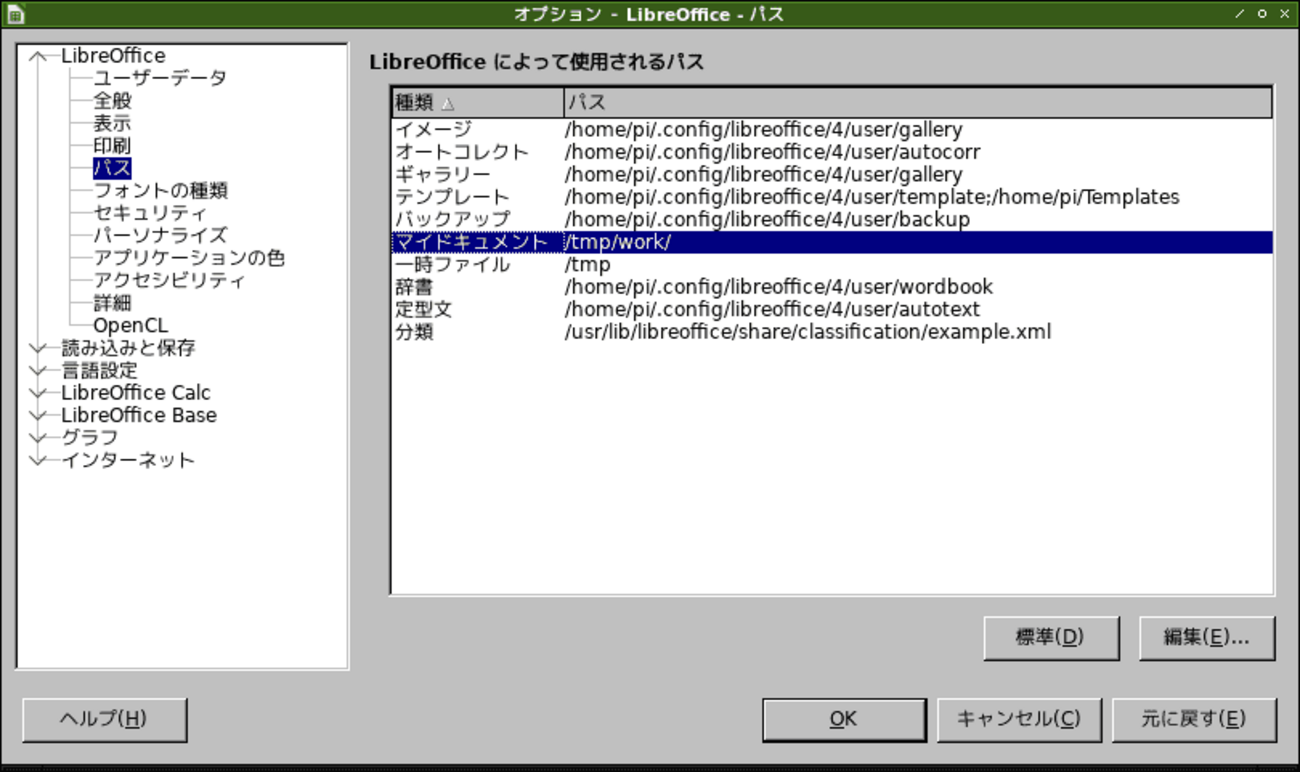Open OpenCL settings page

(131, 326)
